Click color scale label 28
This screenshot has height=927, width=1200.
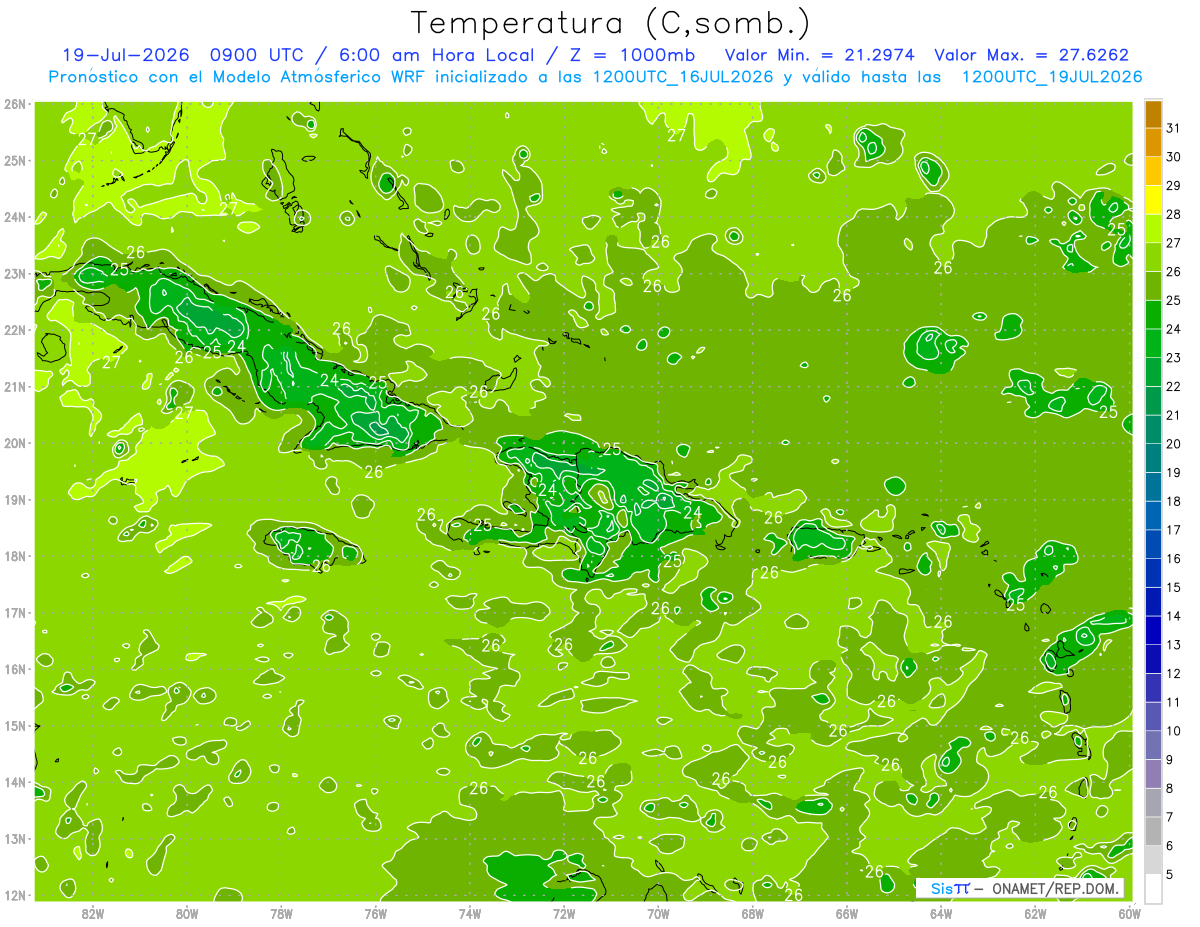[x=1174, y=214]
